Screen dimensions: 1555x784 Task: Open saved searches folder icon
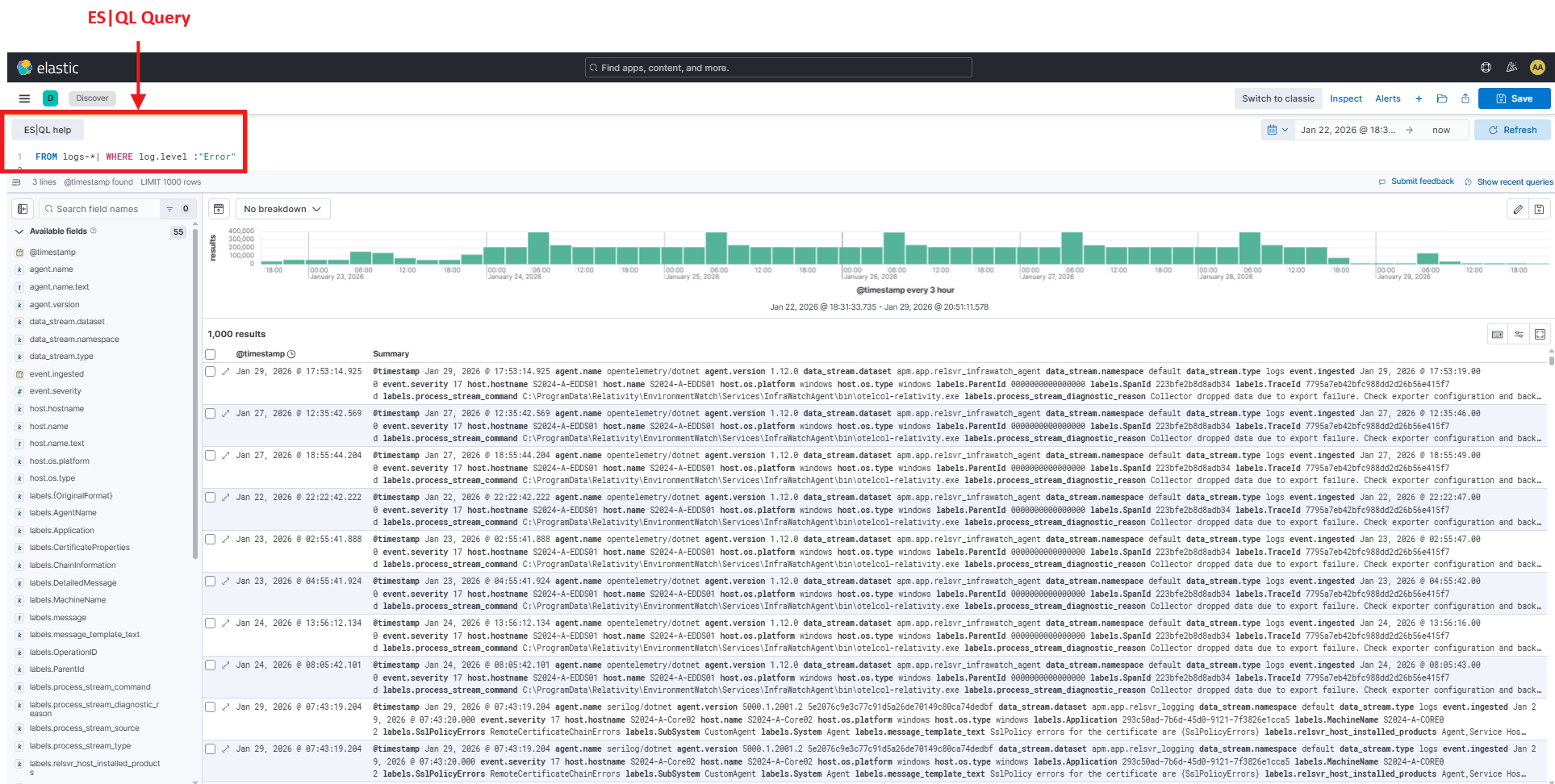[x=1442, y=98]
